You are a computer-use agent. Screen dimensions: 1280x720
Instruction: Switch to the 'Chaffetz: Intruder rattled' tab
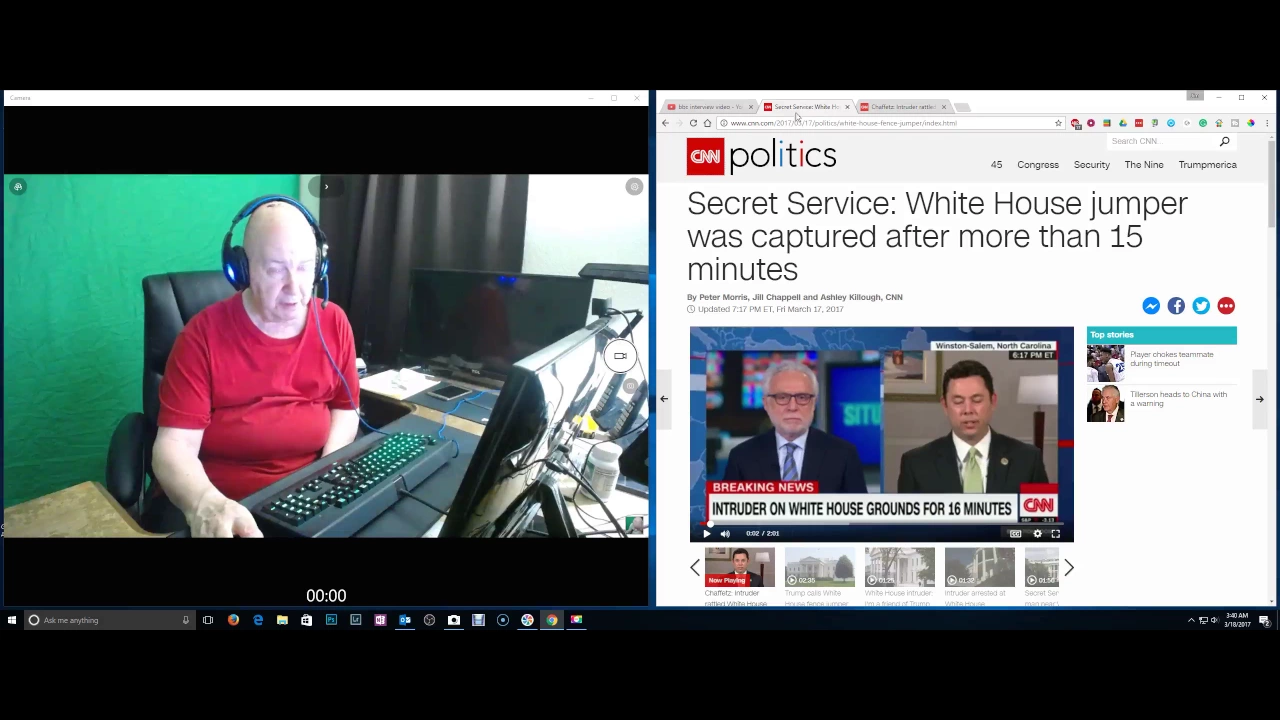pos(903,106)
